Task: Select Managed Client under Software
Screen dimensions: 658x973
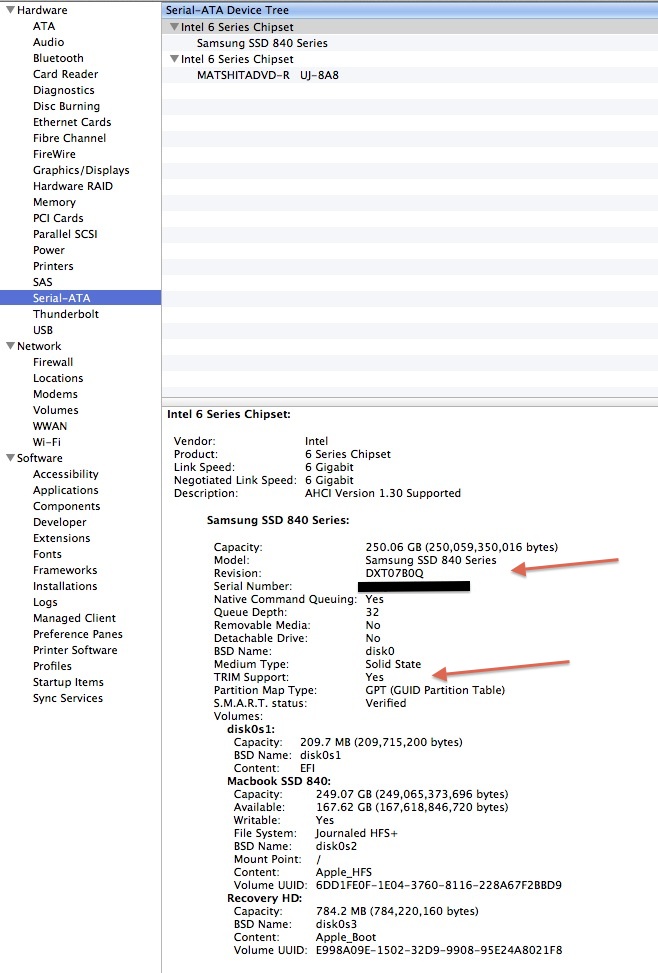Action: (74, 618)
